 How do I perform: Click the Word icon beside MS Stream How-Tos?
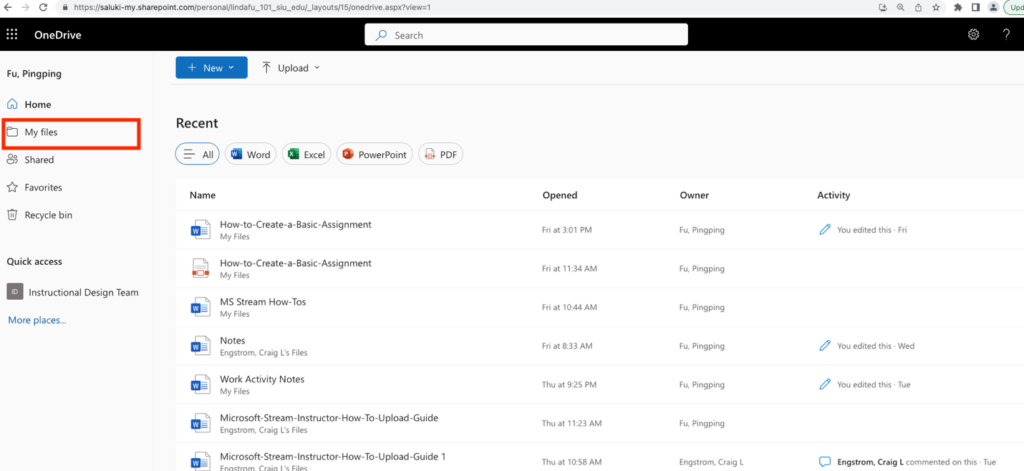[x=199, y=307]
